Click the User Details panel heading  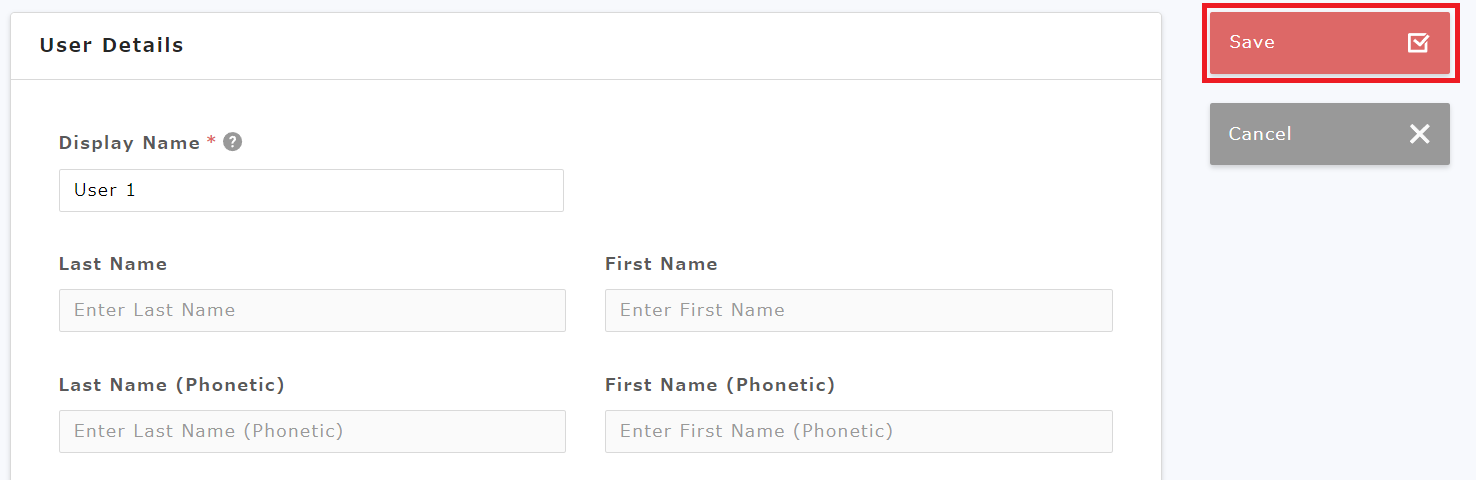[x=111, y=45]
